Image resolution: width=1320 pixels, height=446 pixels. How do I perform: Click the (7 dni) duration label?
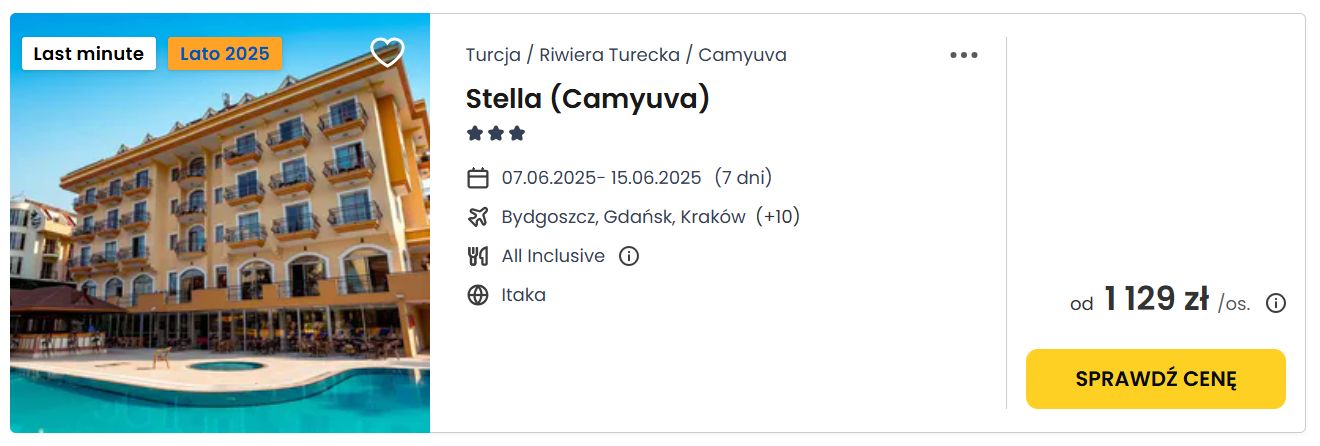(743, 178)
